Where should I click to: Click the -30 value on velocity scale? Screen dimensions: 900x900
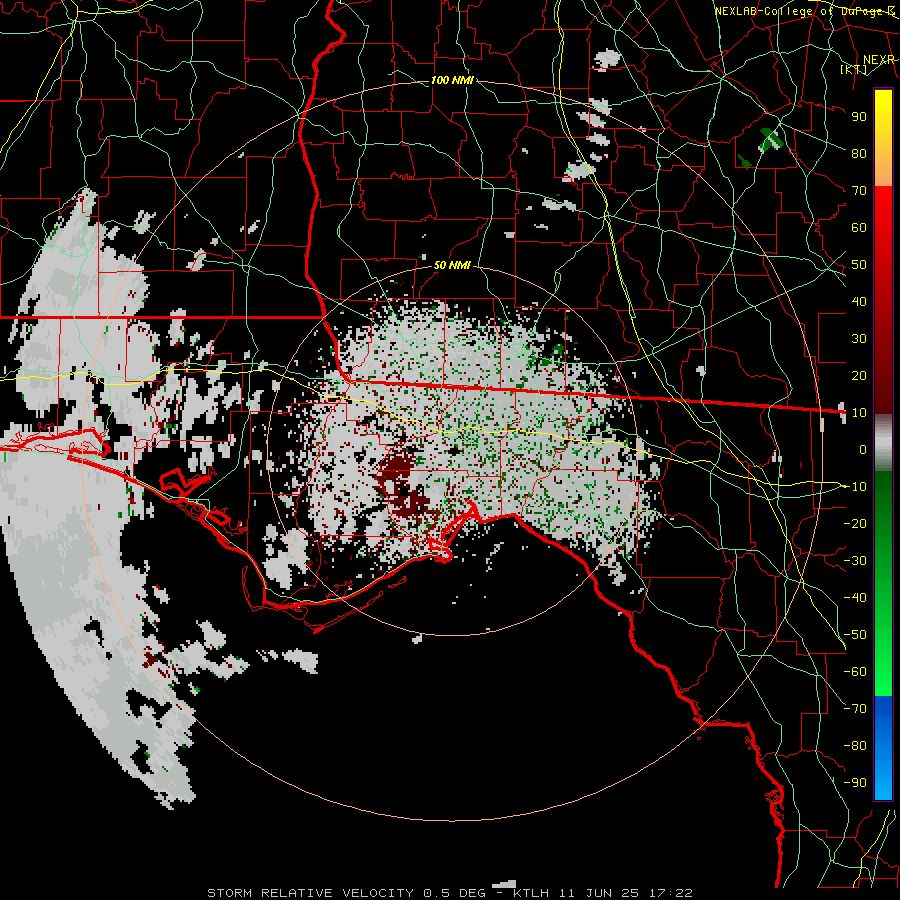tap(855, 561)
